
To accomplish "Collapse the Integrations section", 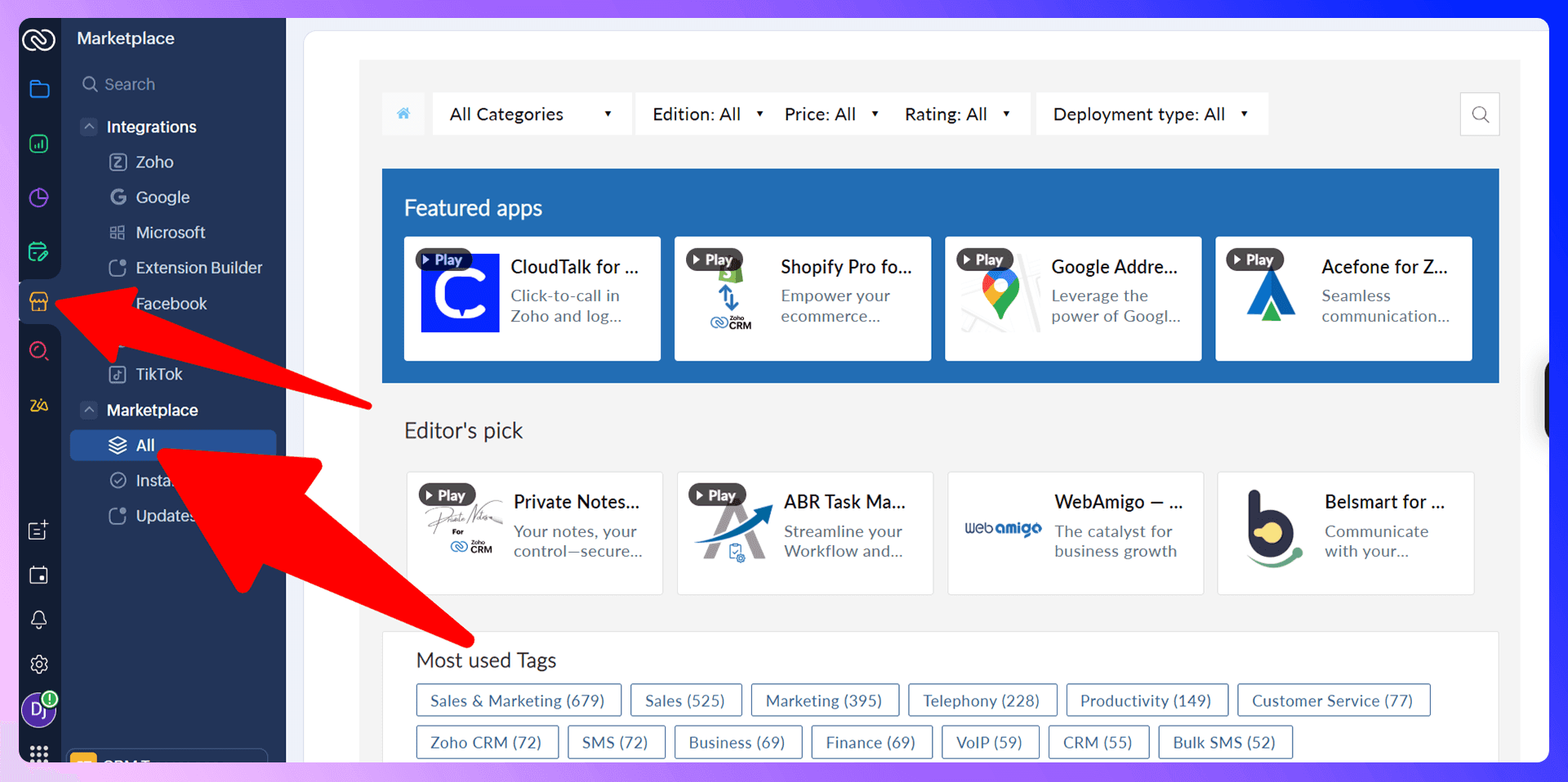I will (90, 127).
